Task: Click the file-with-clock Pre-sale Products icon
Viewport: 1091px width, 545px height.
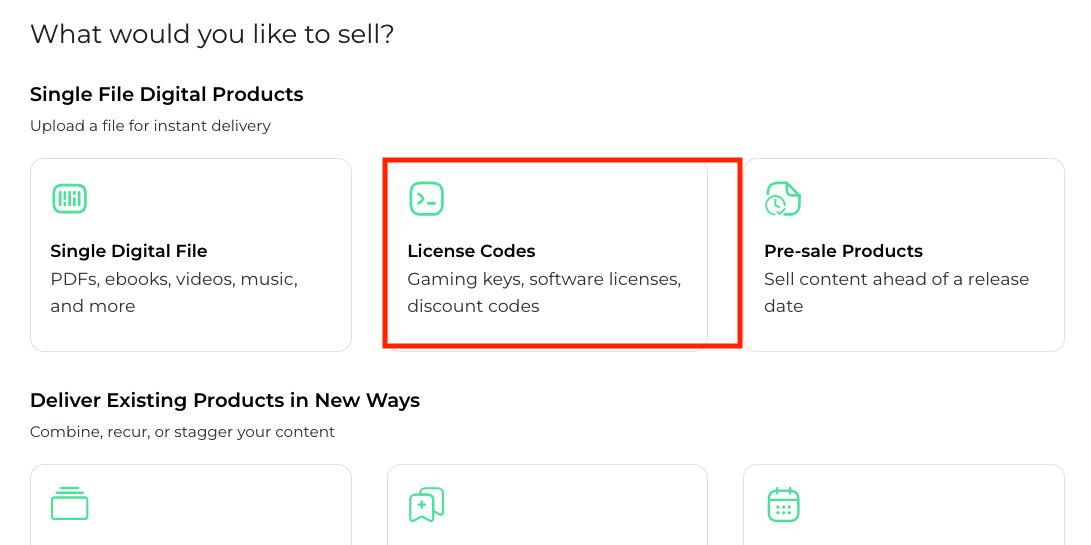Action: tap(783, 198)
